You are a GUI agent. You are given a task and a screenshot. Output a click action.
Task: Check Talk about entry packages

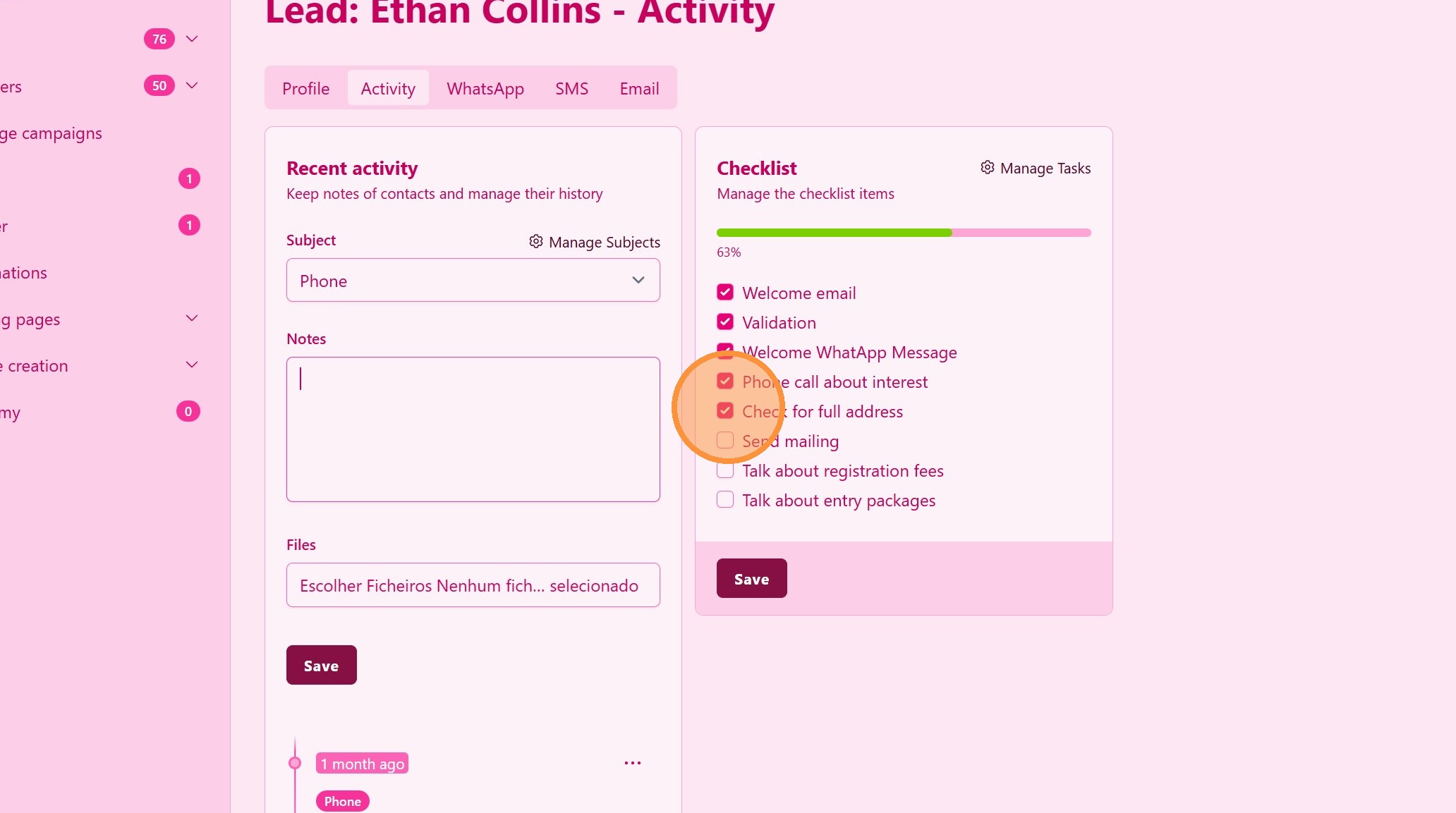[725, 500]
